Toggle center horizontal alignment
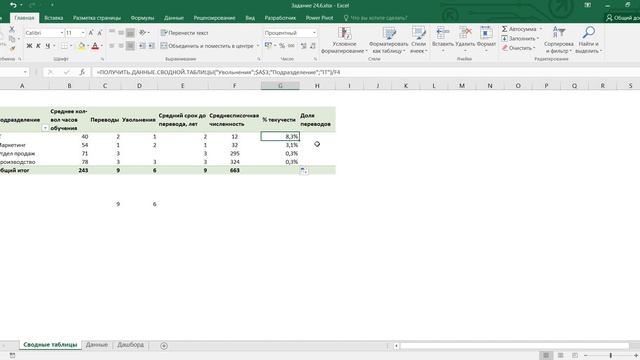 (121, 46)
